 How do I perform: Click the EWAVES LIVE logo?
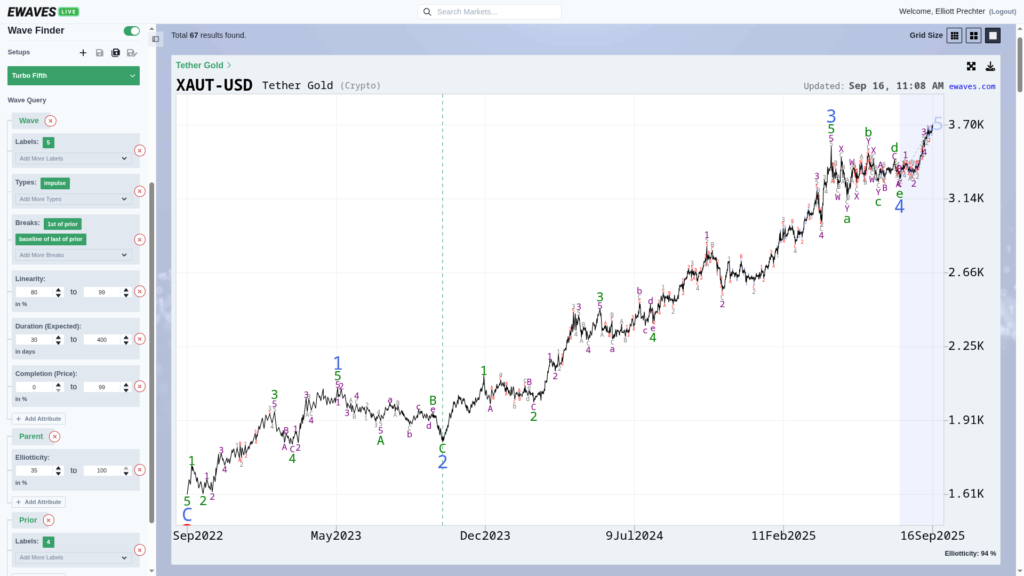(x=43, y=12)
